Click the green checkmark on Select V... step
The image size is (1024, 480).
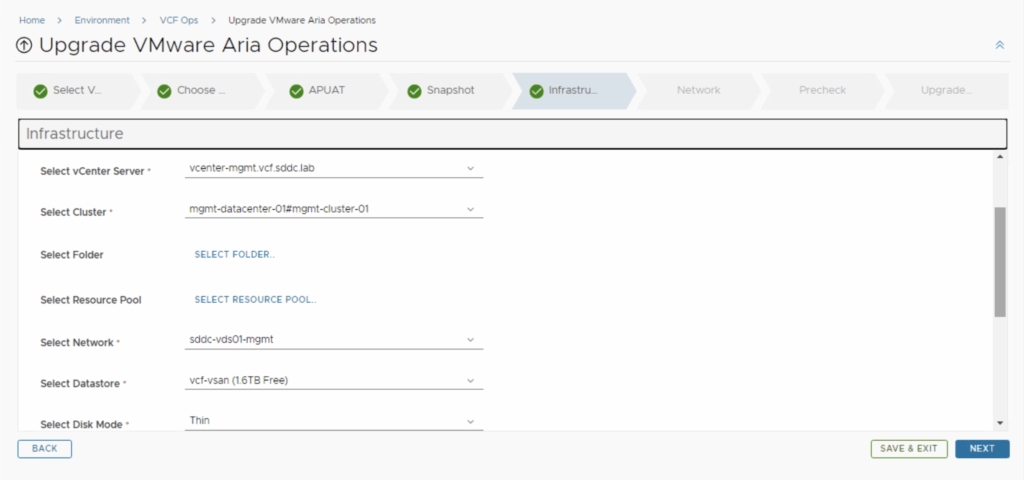pos(40,91)
